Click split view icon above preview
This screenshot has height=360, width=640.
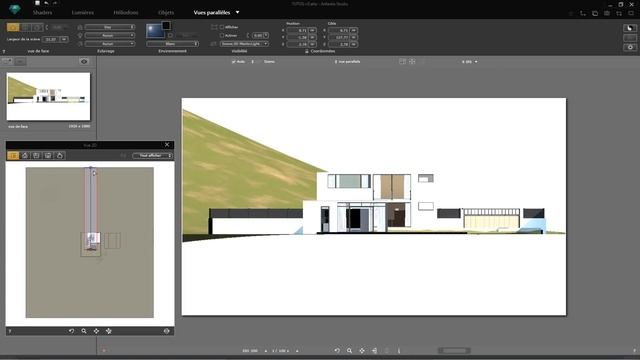point(402,62)
